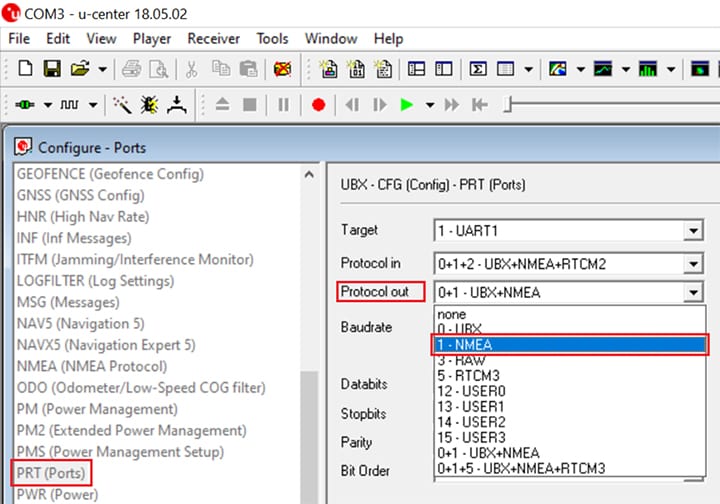Click the Fast Forward button
The height and width of the screenshot is (504, 720).
pos(452,105)
